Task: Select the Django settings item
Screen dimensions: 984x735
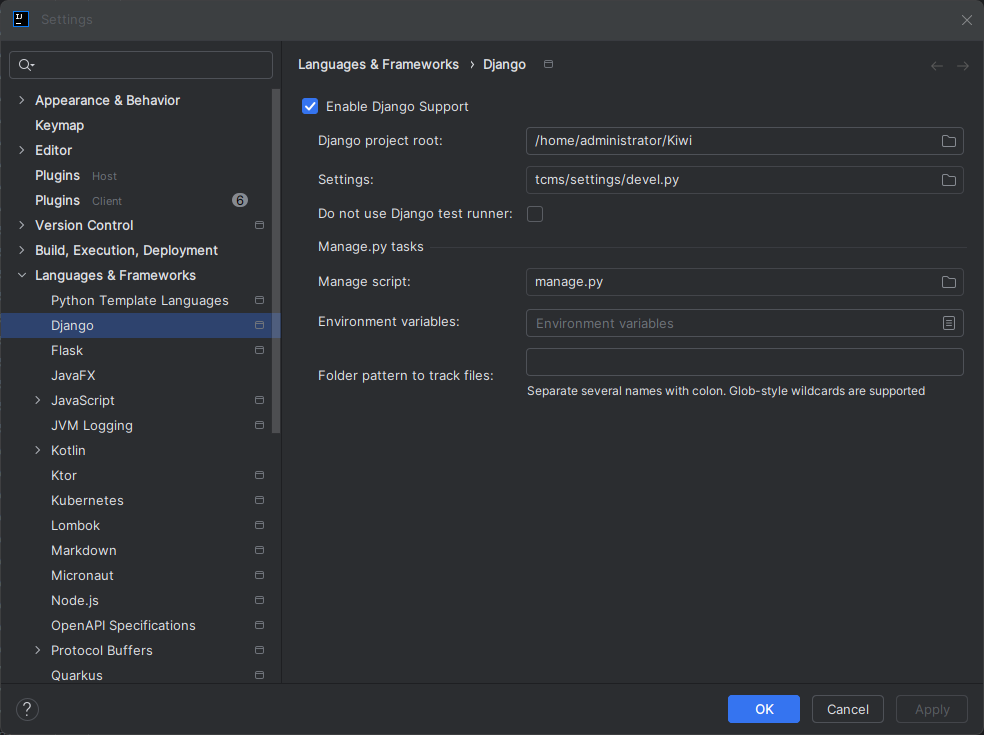Action: [140, 325]
